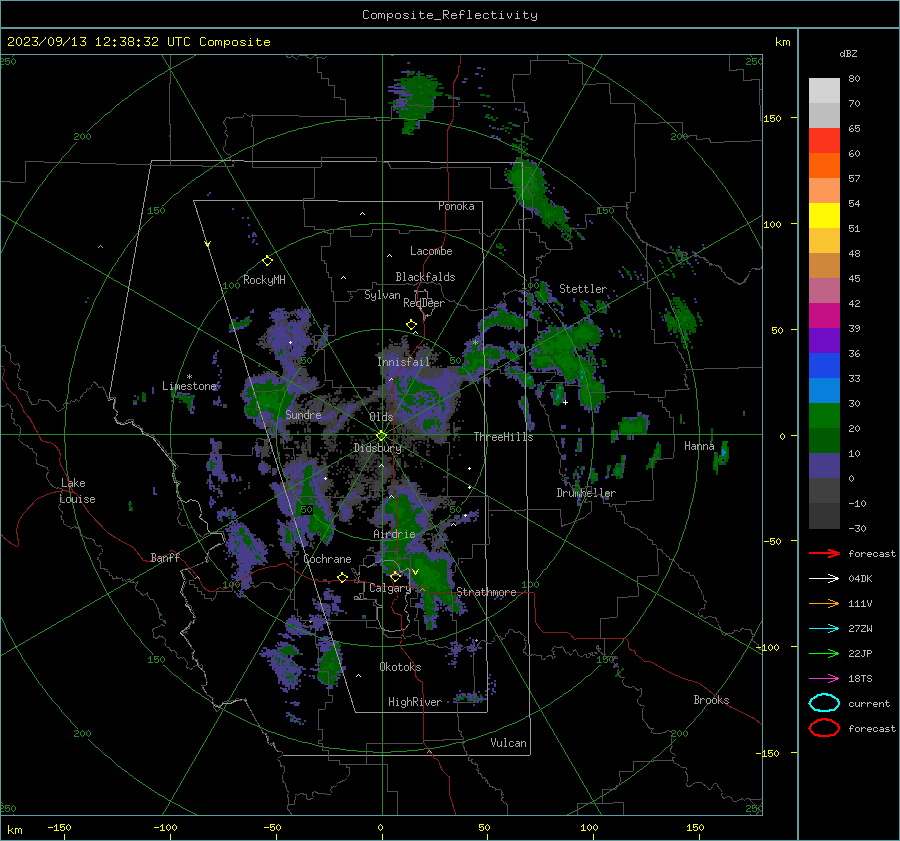Click the Composite_Reflectivity title text
Viewport: 900px width, 841px height.
click(x=450, y=15)
